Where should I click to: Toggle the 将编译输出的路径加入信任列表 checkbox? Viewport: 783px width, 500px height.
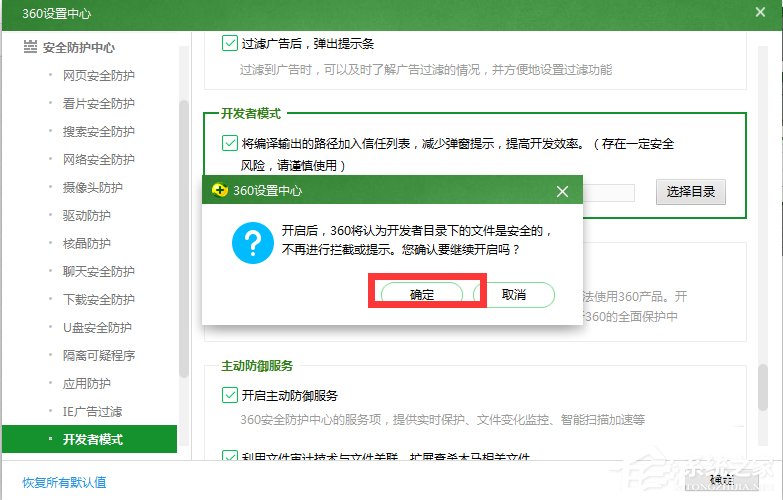coord(229,143)
